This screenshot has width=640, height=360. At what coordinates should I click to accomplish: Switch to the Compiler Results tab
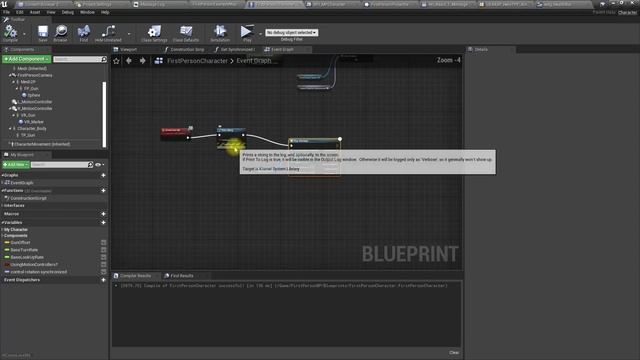tap(135, 276)
